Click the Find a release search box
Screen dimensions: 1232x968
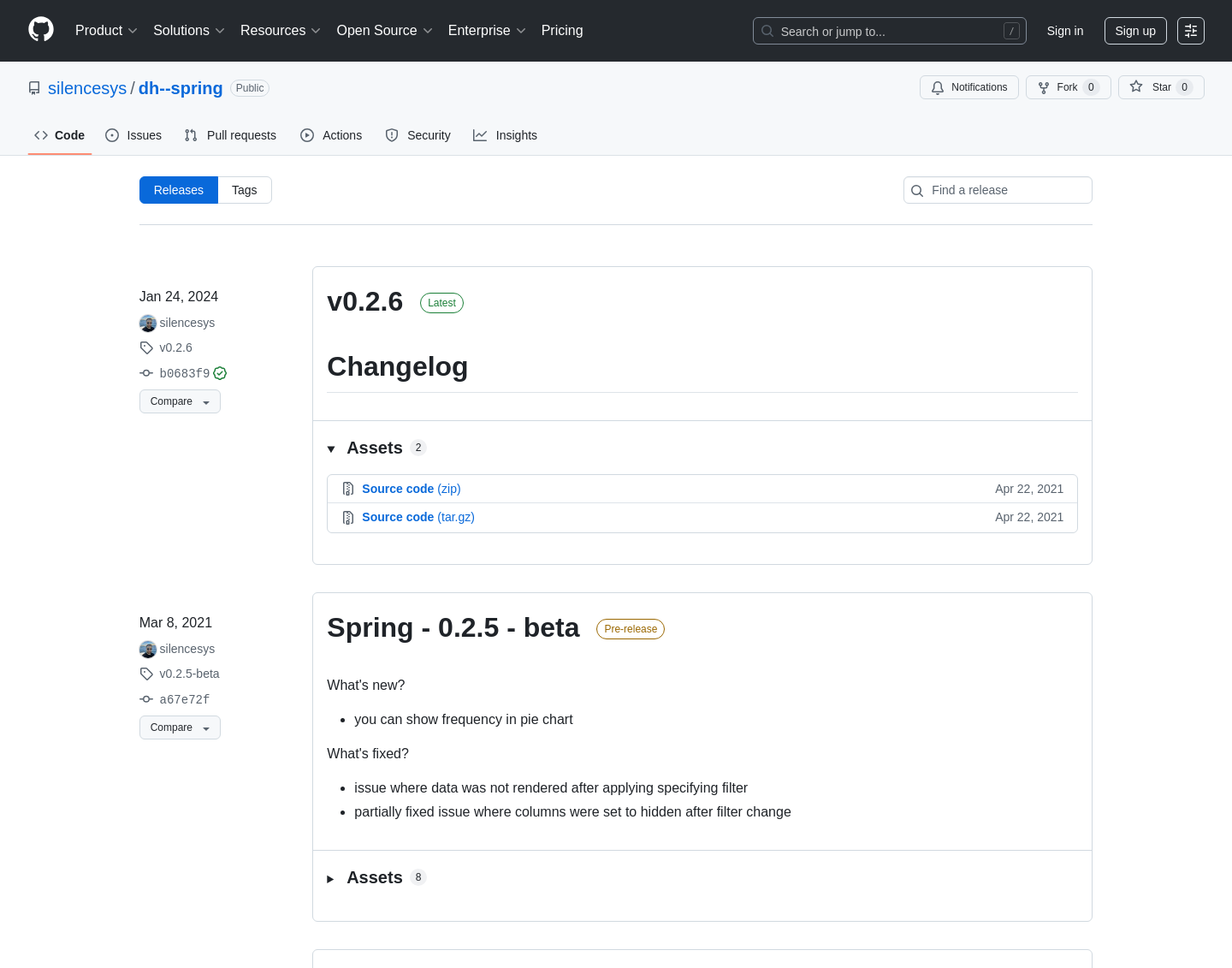998,190
